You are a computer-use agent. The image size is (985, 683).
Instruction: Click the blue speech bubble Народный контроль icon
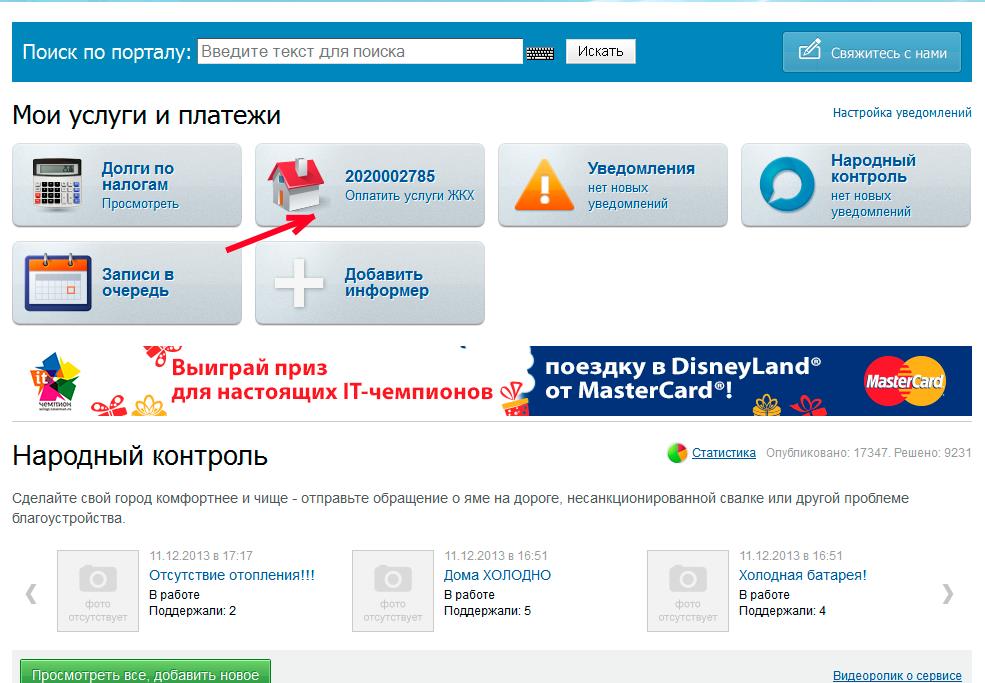(786, 186)
